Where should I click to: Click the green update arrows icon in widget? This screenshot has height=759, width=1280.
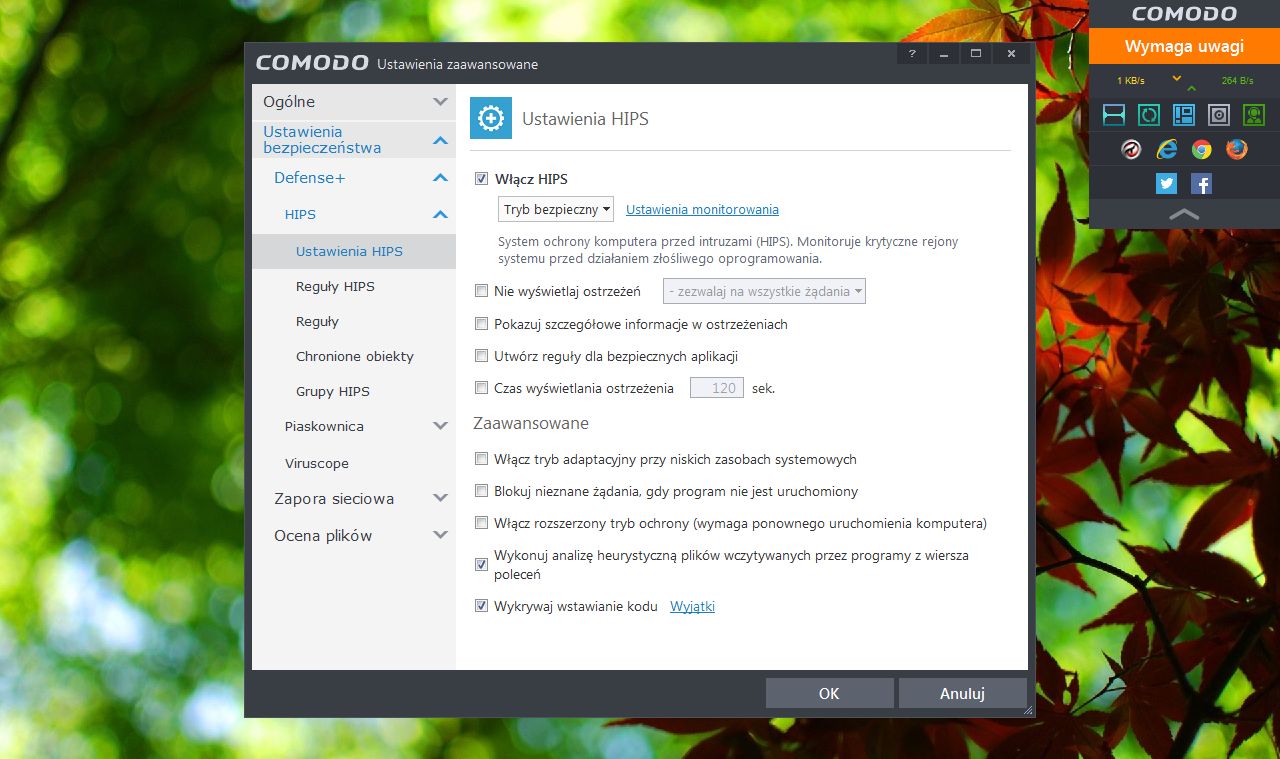(1149, 114)
